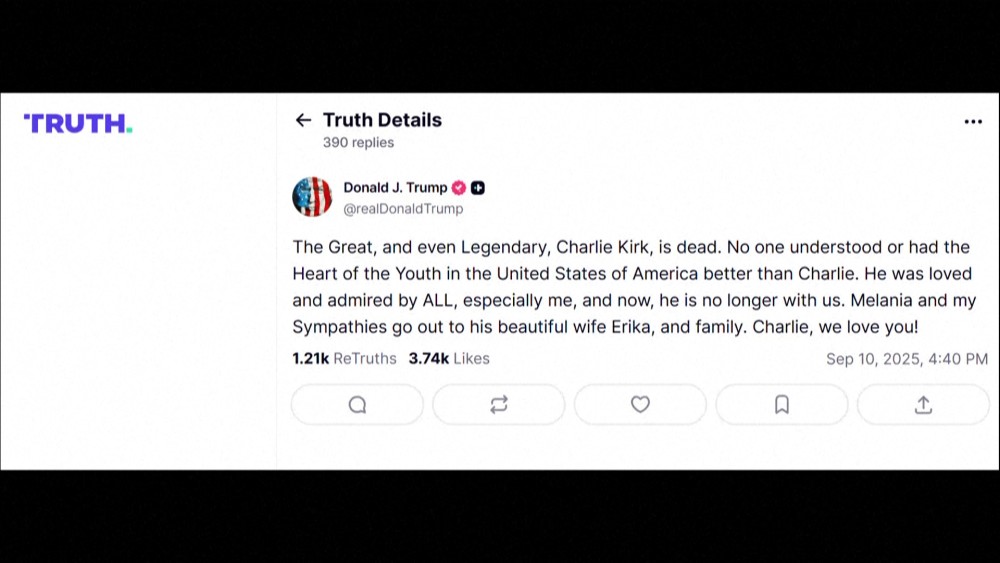Open the Truth Social logo home link
The width and height of the screenshot is (1000, 563).
78,123
